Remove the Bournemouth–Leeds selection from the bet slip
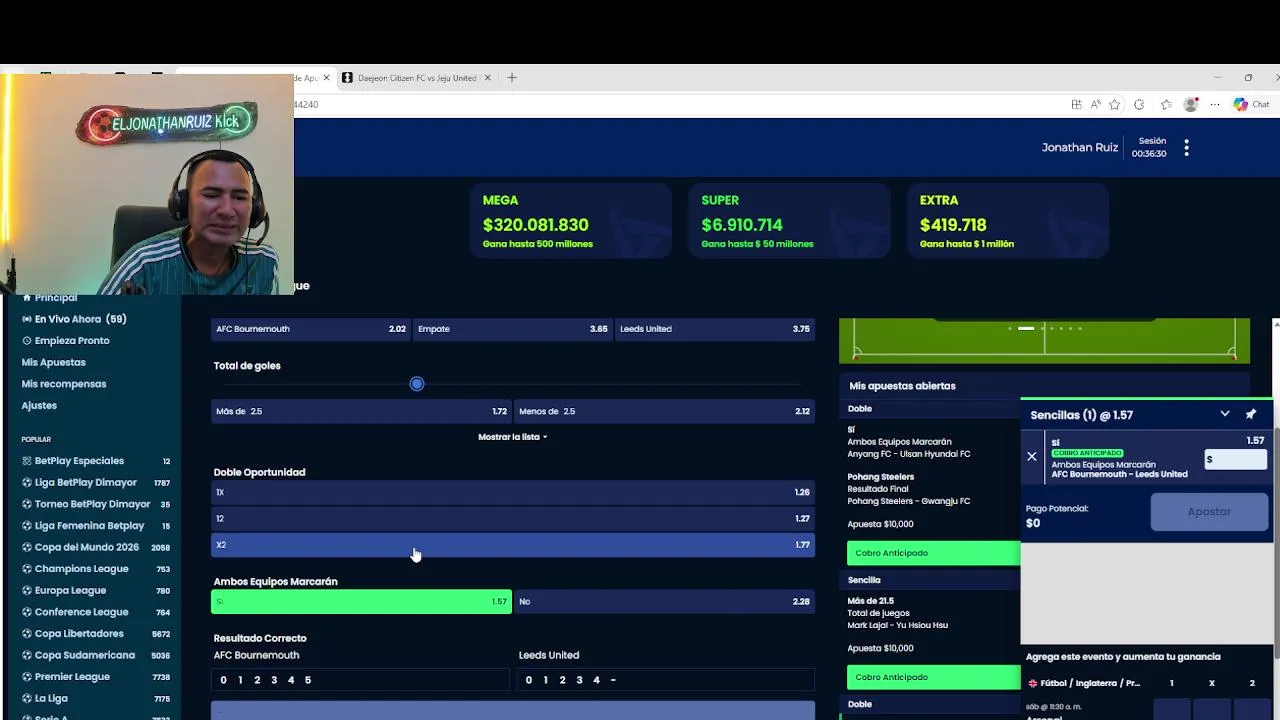The width and height of the screenshot is (1280, 720). [x=1032, y=457]
